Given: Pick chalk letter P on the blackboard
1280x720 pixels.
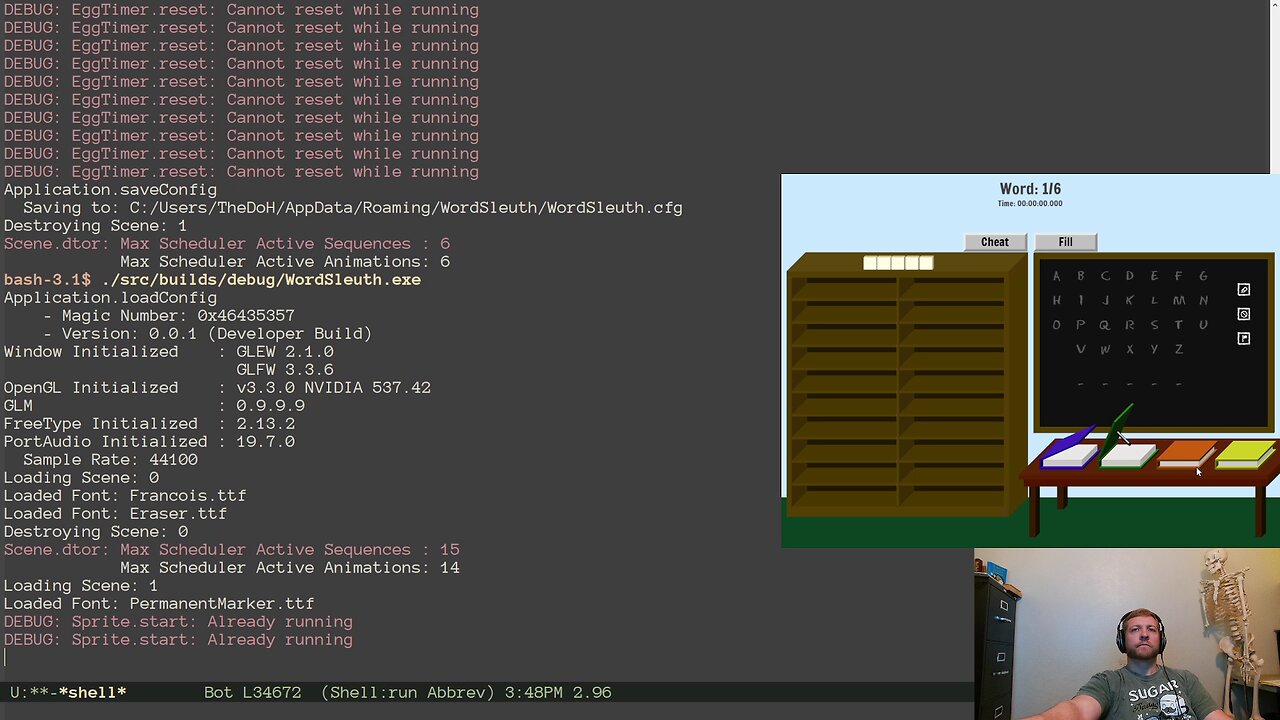Looking at the screenshot, I should point(1081,325).
